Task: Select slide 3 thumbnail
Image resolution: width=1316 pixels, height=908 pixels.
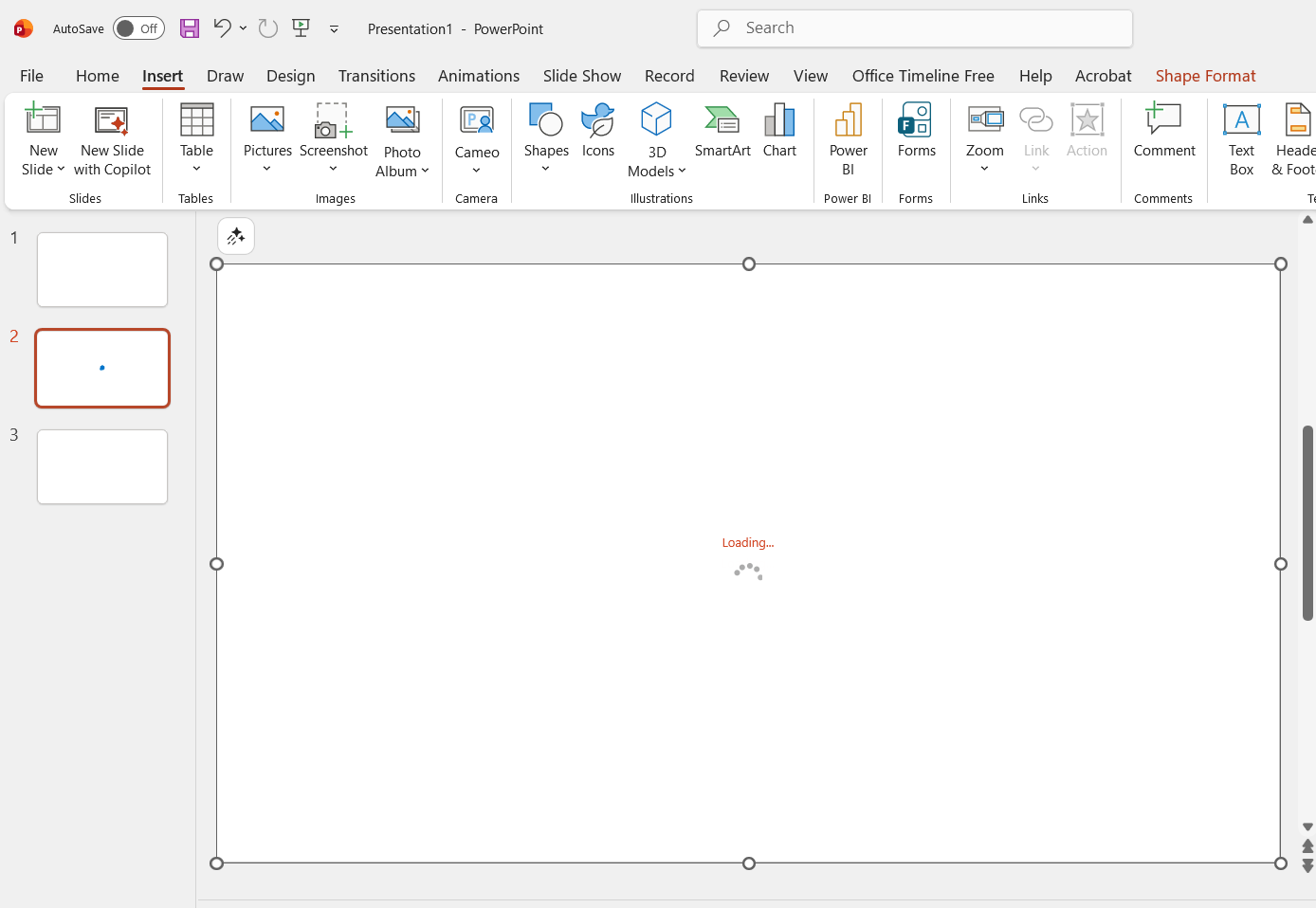Action: click(x=102, y=467)
